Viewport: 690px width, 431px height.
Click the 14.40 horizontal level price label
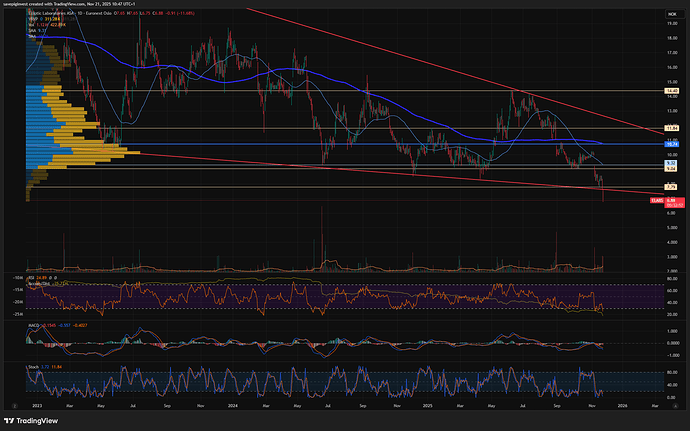point(670,91)
